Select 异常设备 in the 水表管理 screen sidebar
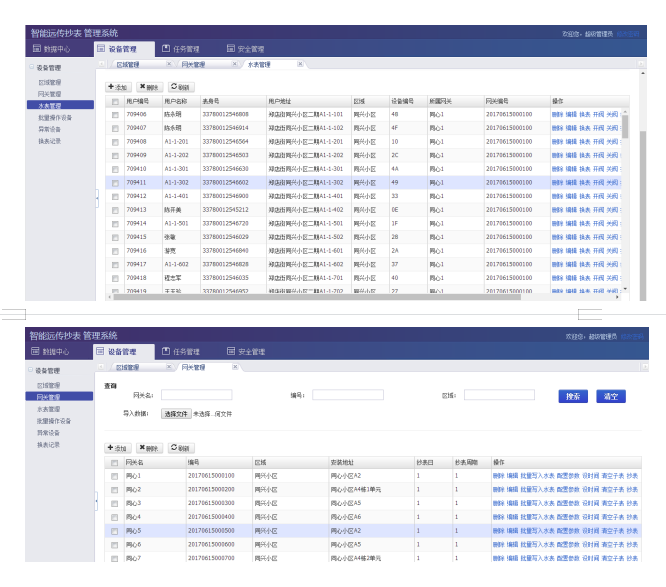 (x=49, y=129)
